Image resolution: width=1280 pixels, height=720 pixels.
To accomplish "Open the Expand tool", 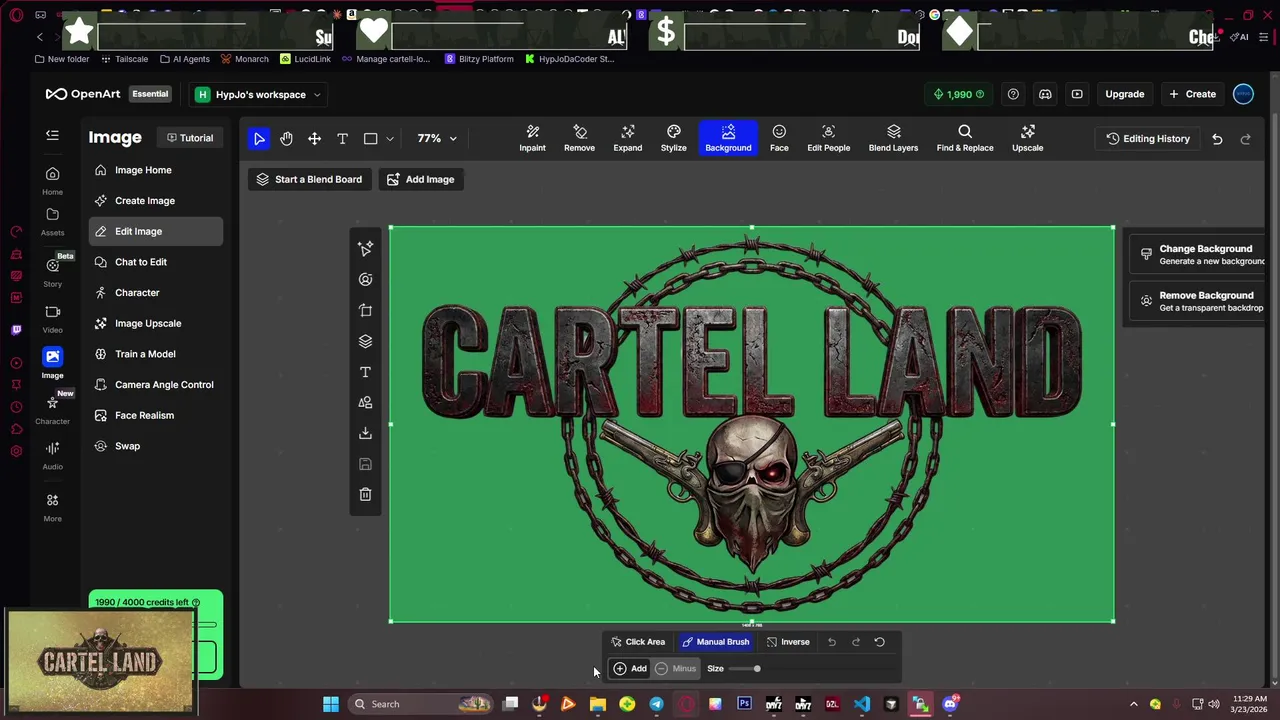I will pyautogui.click(x=628, y=139).
